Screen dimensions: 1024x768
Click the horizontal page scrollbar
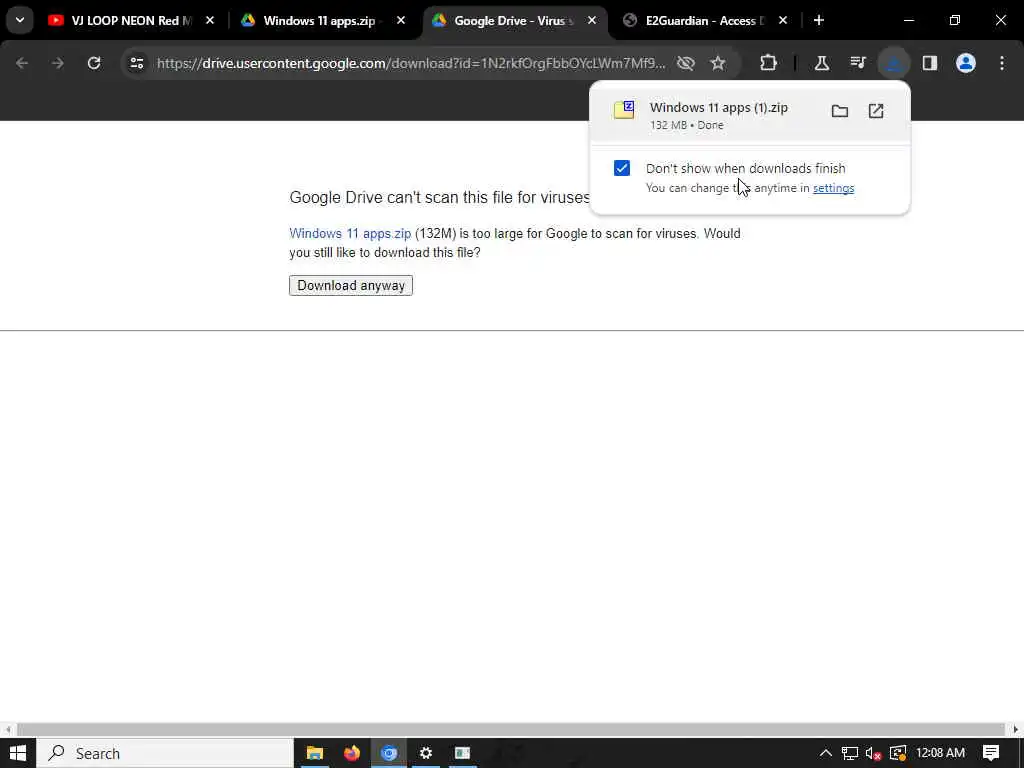(511, 729)
